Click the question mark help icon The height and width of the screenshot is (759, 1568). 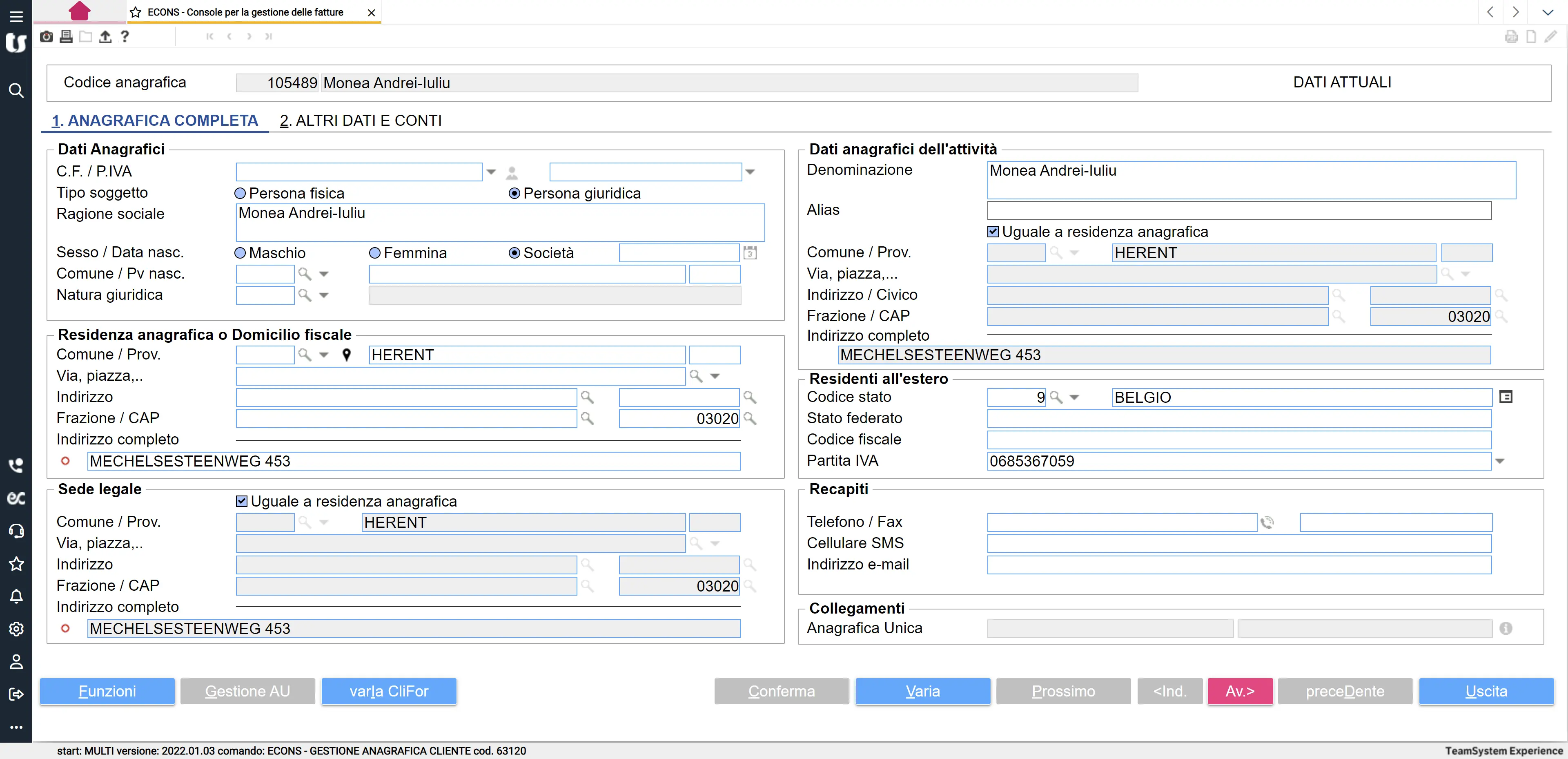(125, 36)
